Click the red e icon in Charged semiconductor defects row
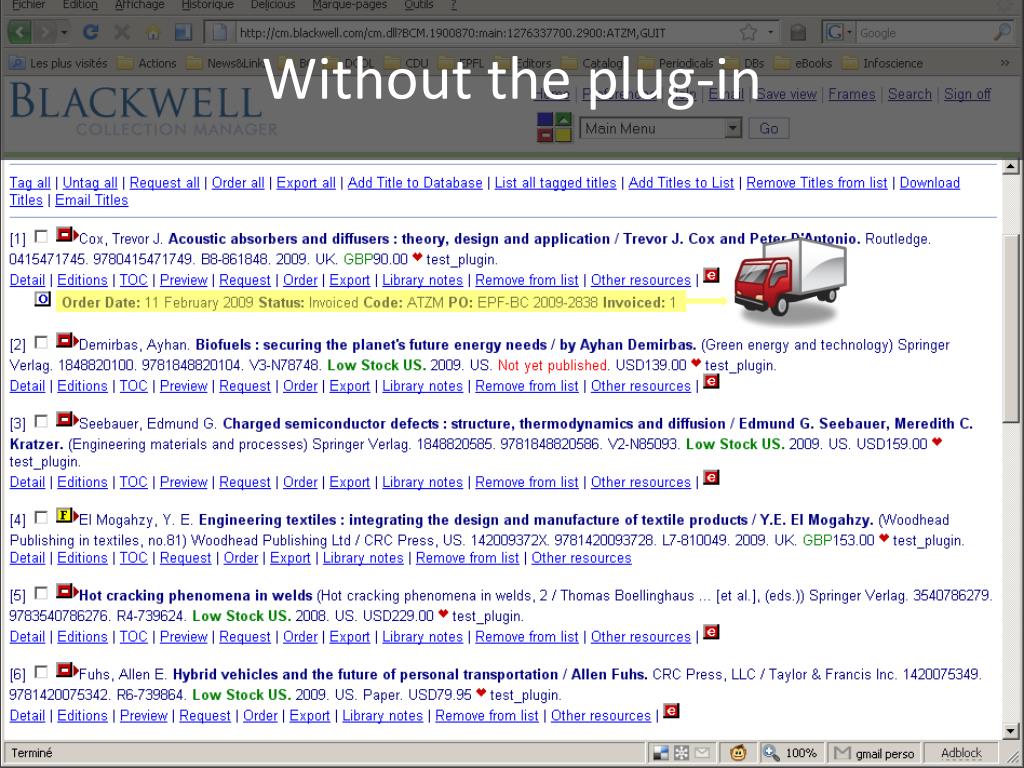The height and width of the screenshot is (768, 1024). click(711, 477)
